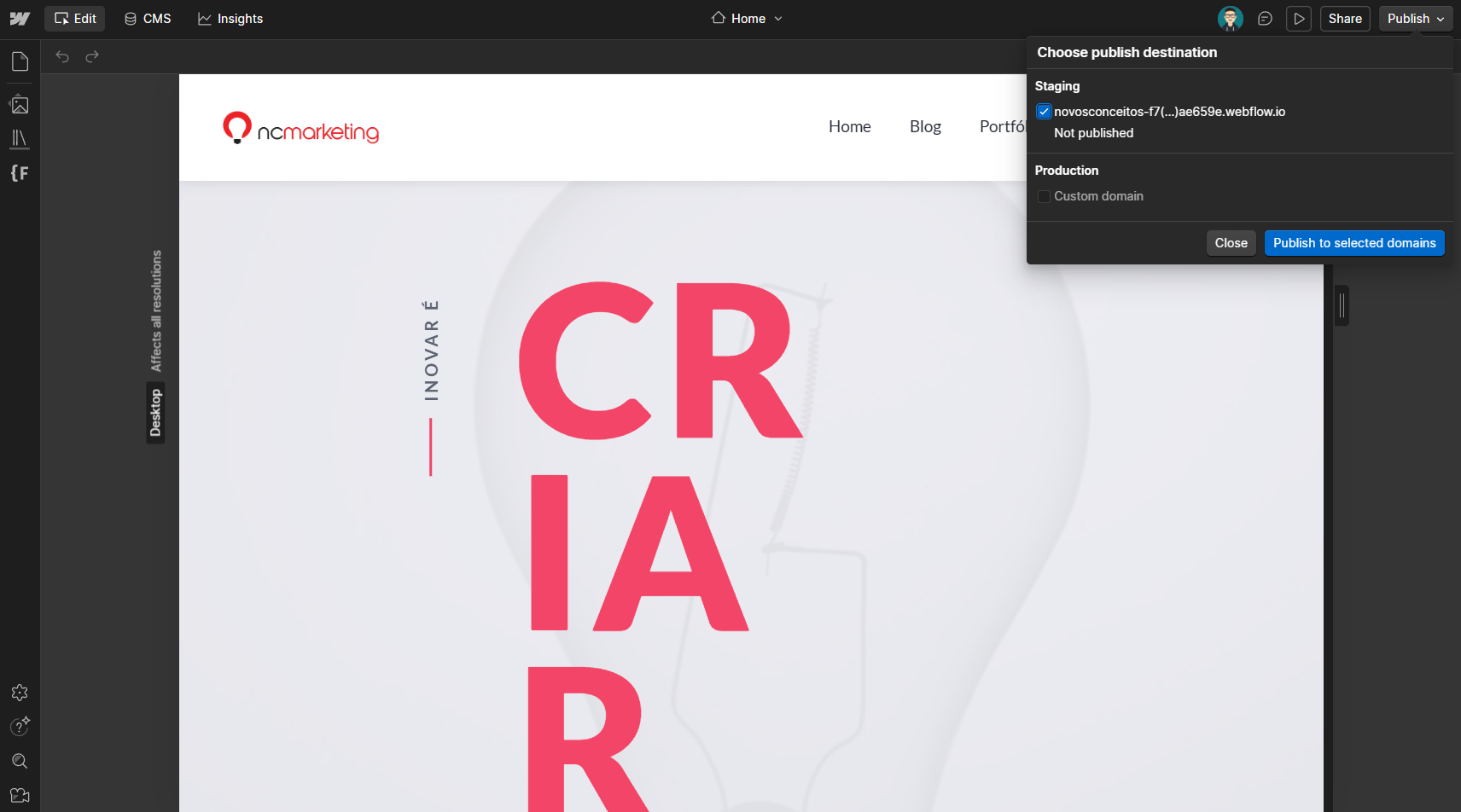The image size is (1461, 812).
Task: Click the Home nav link on canvas
Action: (x=850, y=126)
